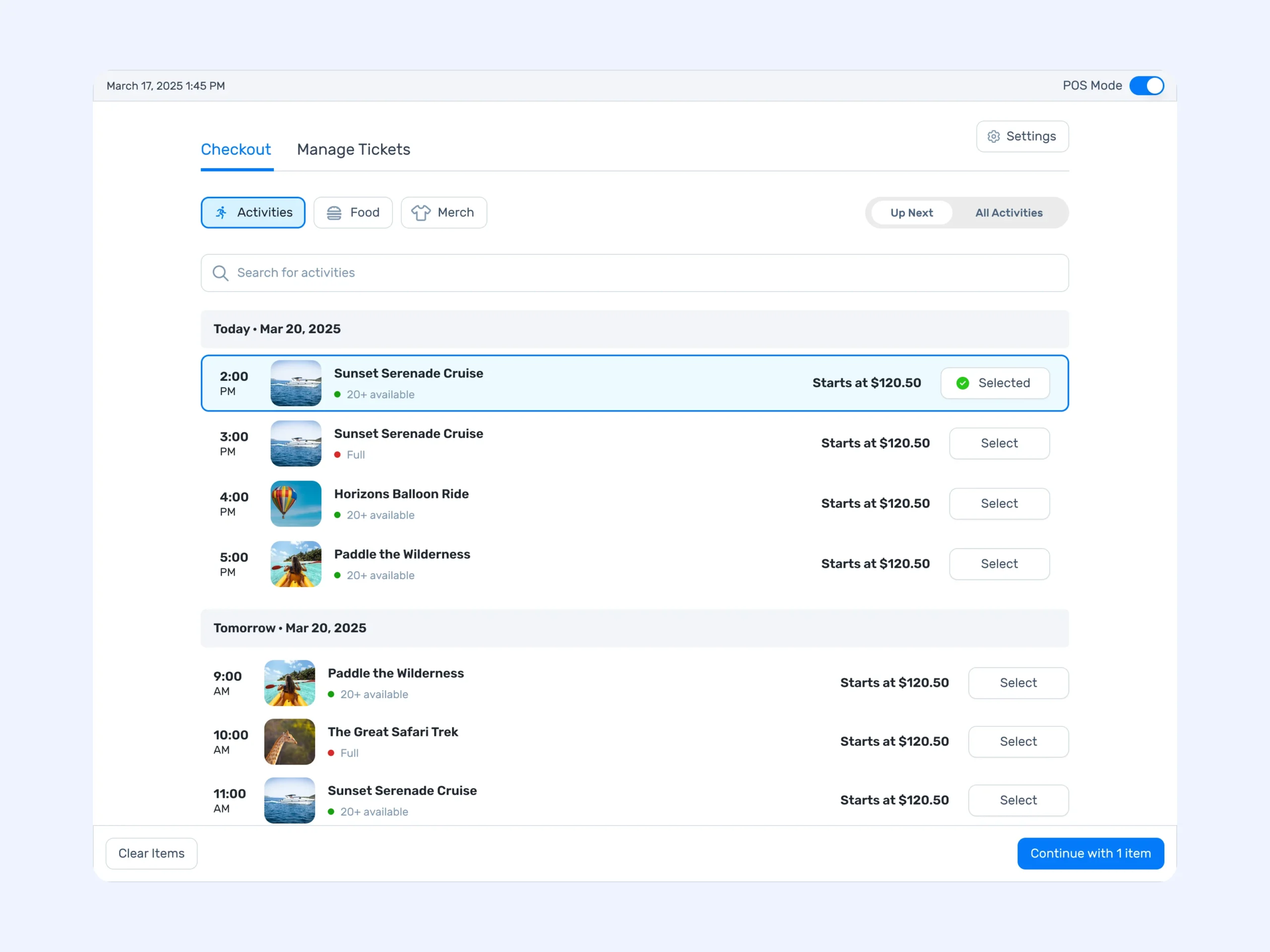Viewport: 1270px width, 952px height.
Task: Focus the Search for activities field
Action: (x=635, y=273)
